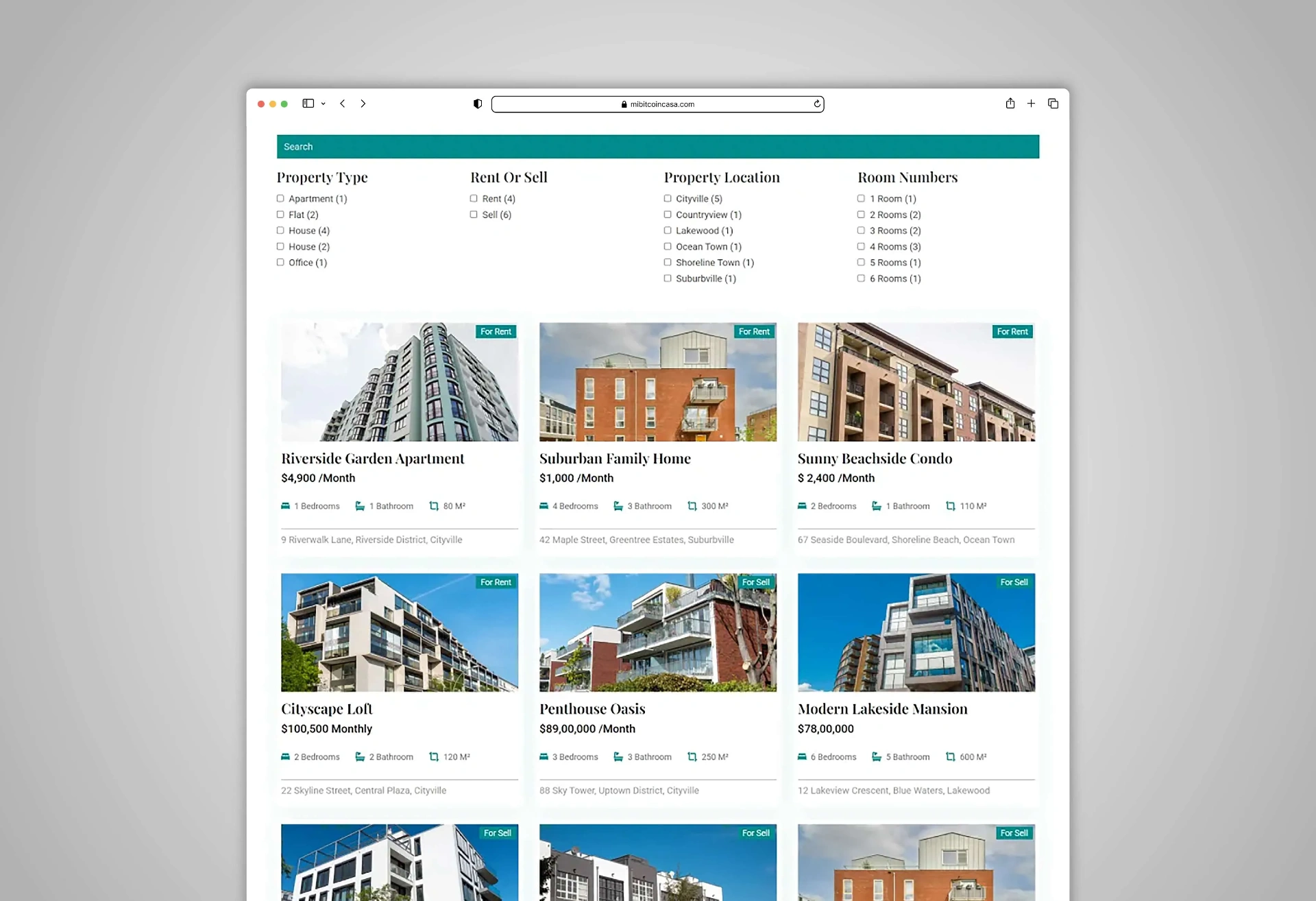The height and width of the screenshot is (901, 1316).
Task: Tick the 4 Rooms (3) option
Action: pyautogui.click(x=861, y=246)
